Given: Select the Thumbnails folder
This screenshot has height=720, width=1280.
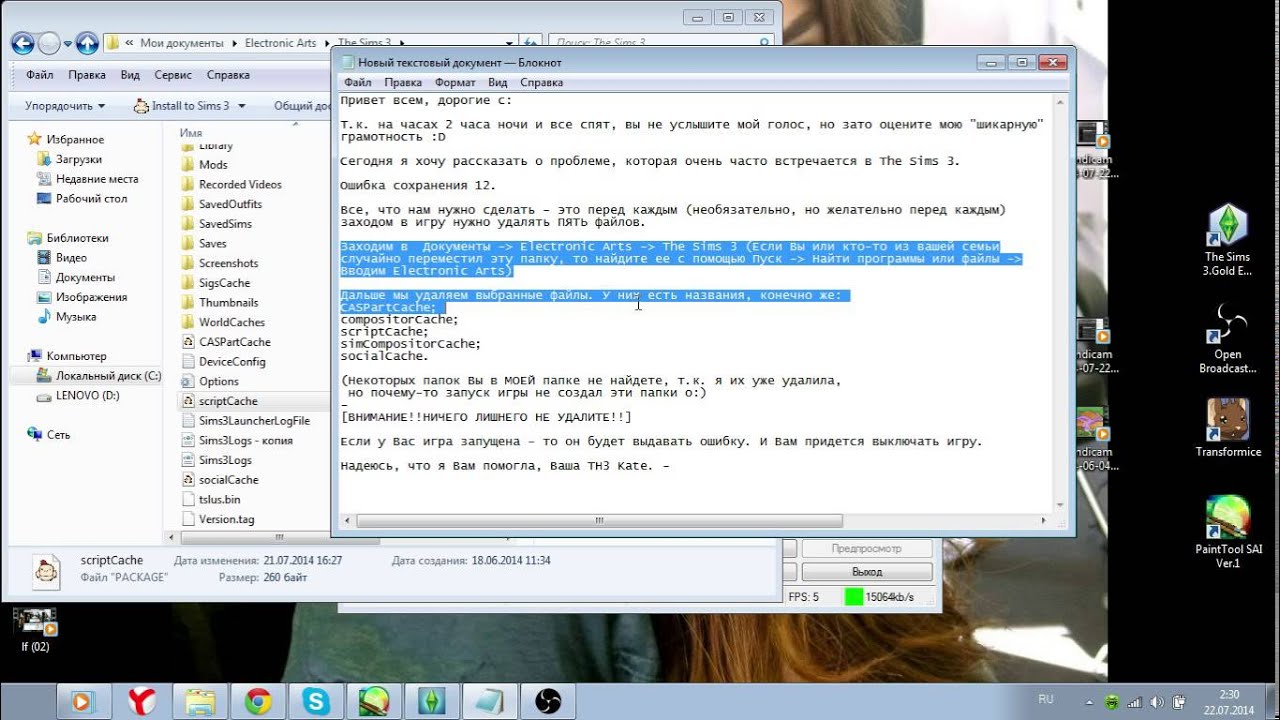Looking at the screenshot, I should point(228,302).
